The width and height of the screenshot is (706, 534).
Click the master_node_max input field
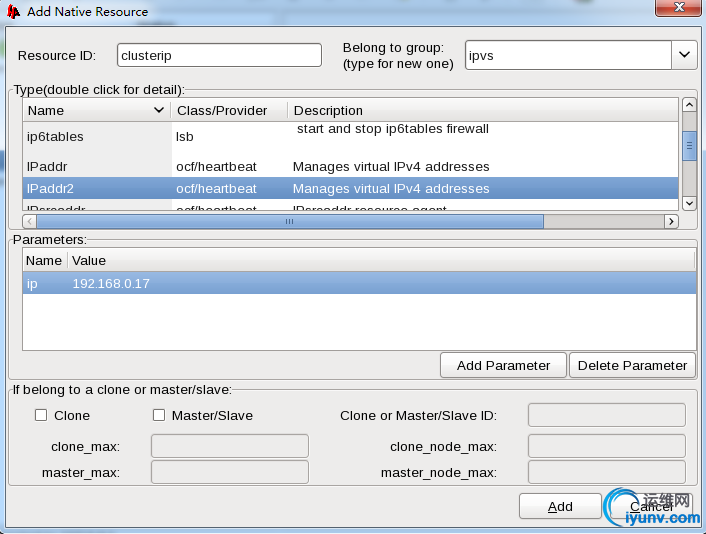pyautogui.click(x=606, y=472)
